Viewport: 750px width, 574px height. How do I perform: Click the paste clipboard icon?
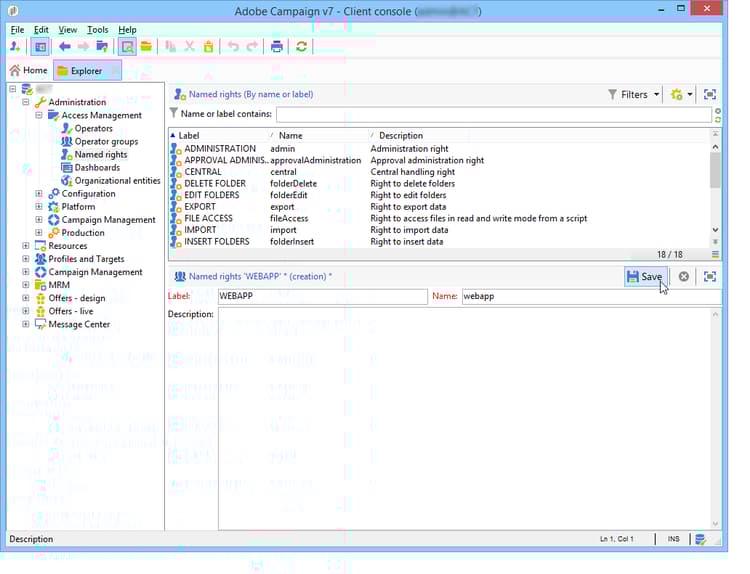coord(209,46)
